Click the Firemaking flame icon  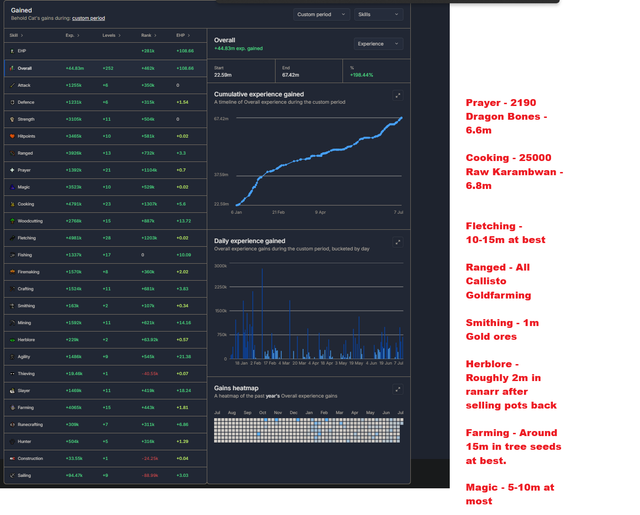12,272
